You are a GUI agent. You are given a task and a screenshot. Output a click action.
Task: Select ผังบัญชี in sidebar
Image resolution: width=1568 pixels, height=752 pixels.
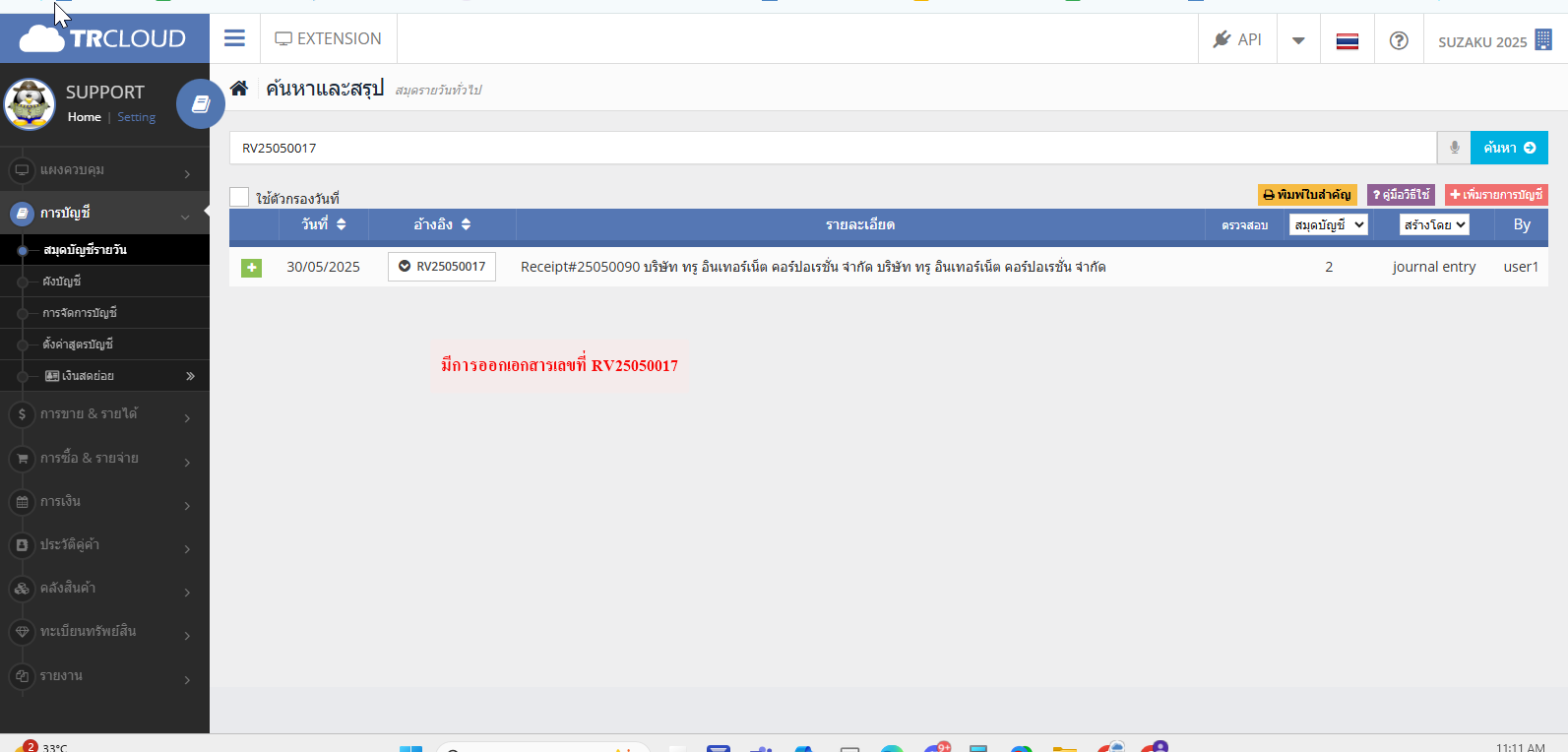[x=62, y=282]
